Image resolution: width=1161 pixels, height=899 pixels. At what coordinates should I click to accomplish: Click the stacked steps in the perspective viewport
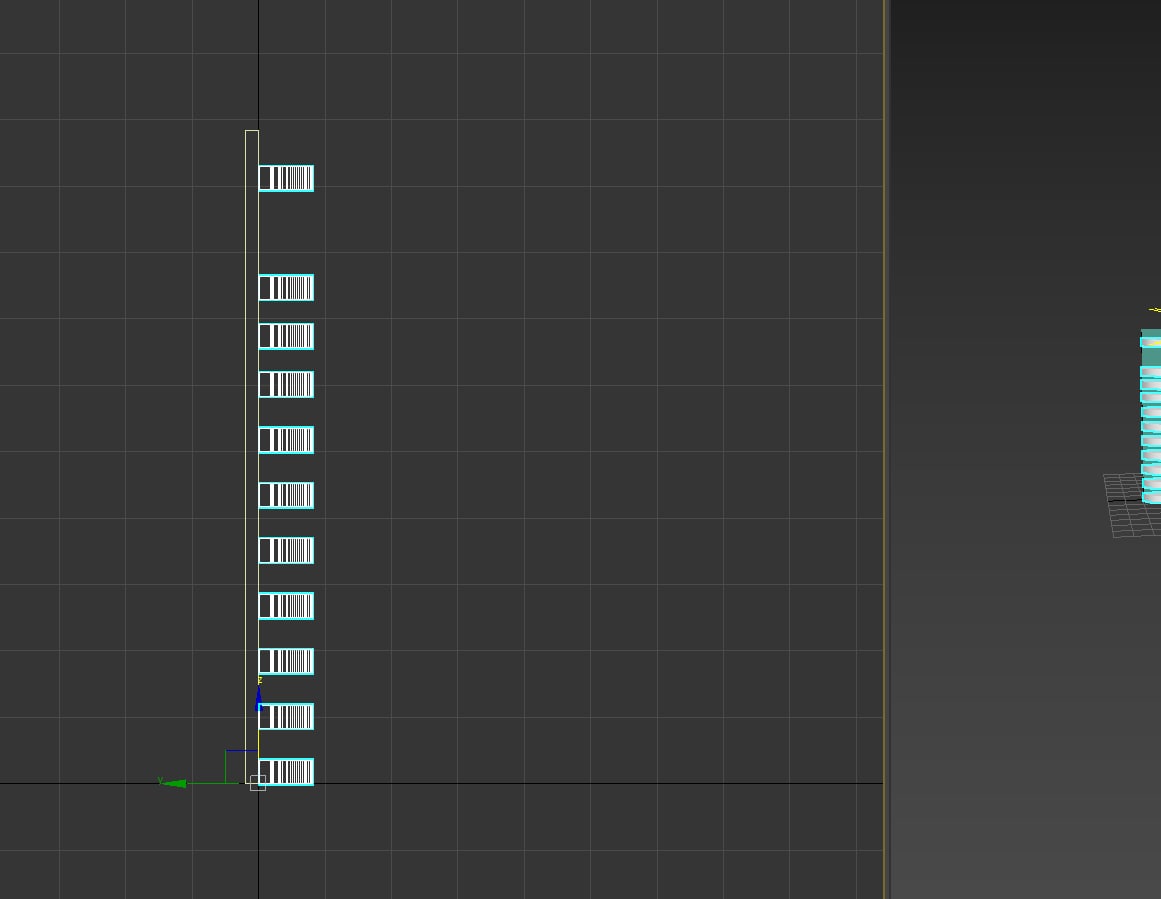coord(1151,418)
